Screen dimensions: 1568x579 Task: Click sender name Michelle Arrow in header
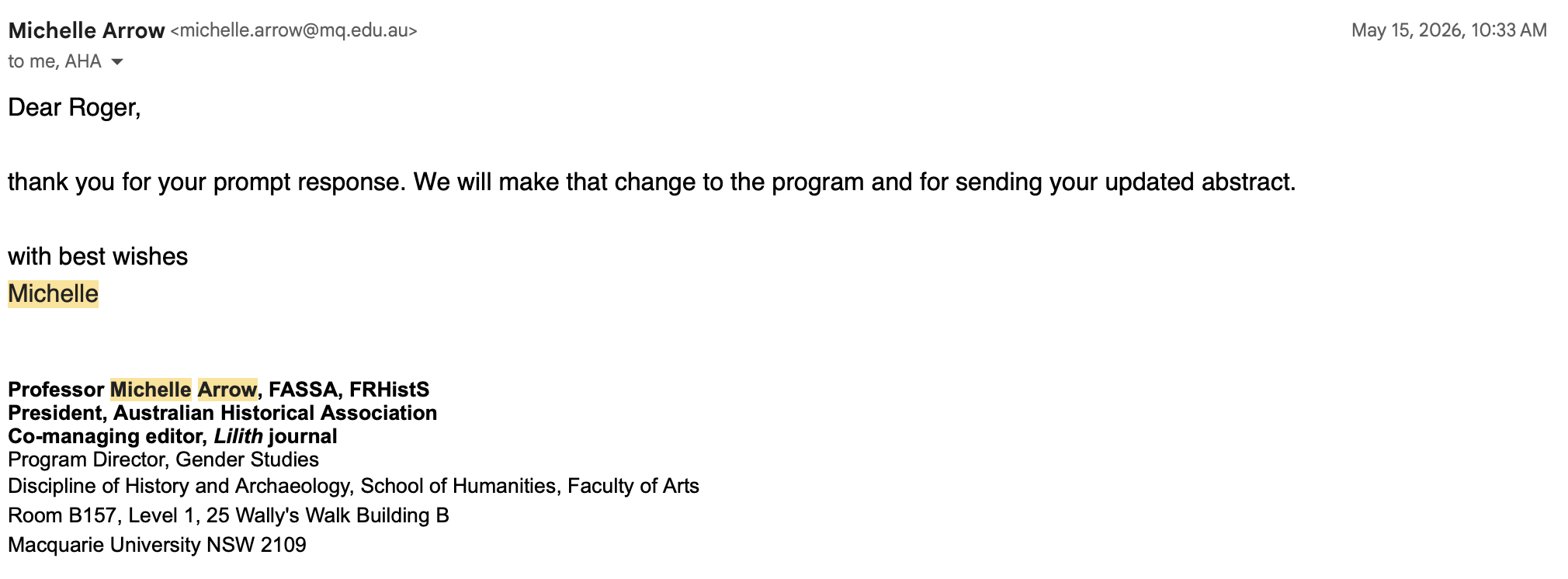click(x=86, y=30)
